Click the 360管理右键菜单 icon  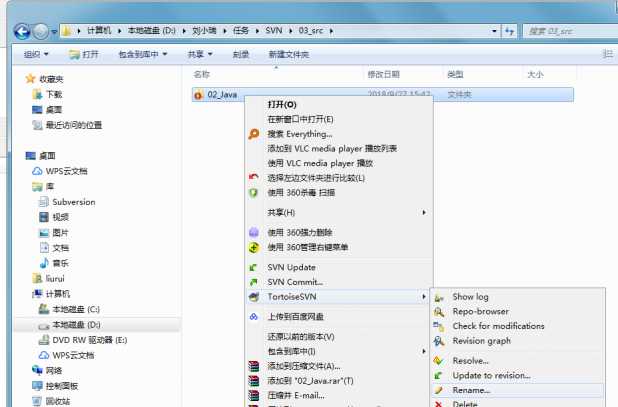pyautogui.click(x=254, y=247)
